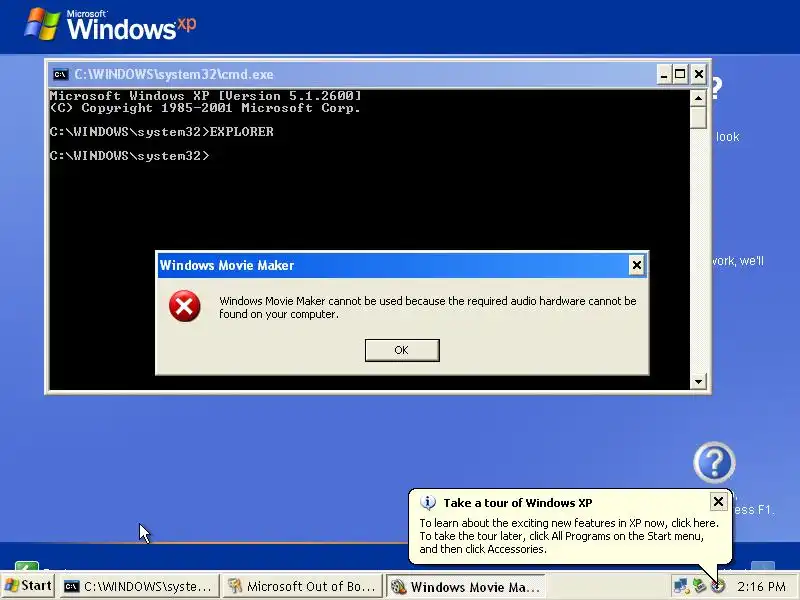Click the 'Take a tour of Windows XP' balloon text

tap(518, 503)
